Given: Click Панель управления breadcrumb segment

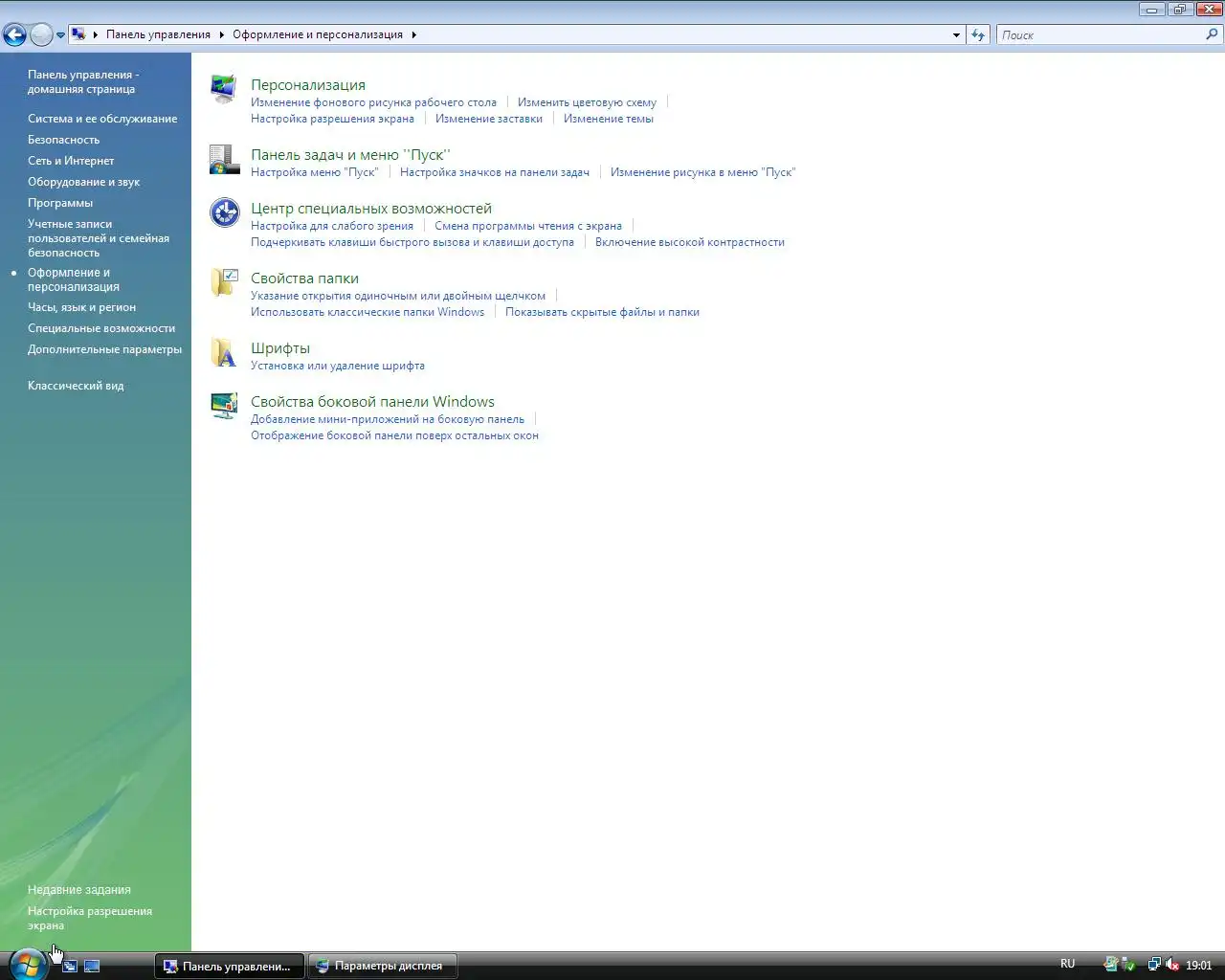Looking at the screenshot, I should point(158,34).
